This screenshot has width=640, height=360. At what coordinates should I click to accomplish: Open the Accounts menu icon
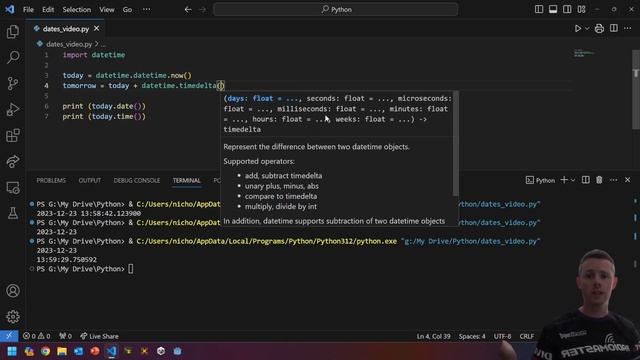pos(13,291)
